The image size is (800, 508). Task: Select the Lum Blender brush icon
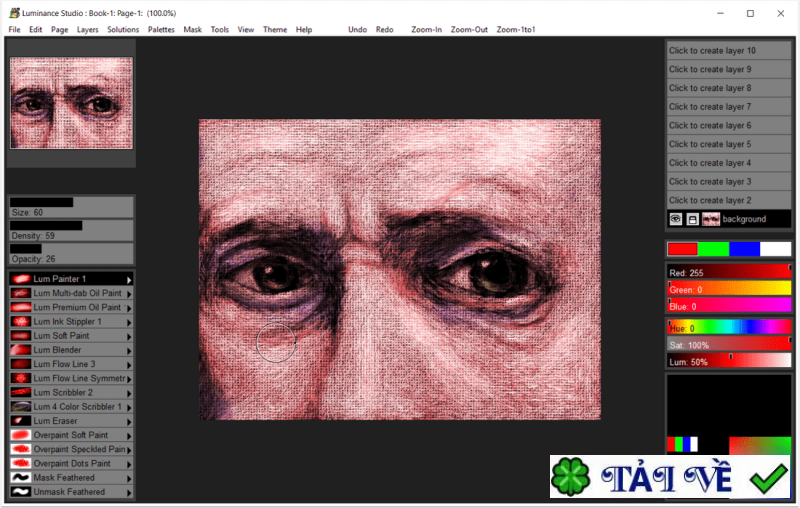[21, 351]
